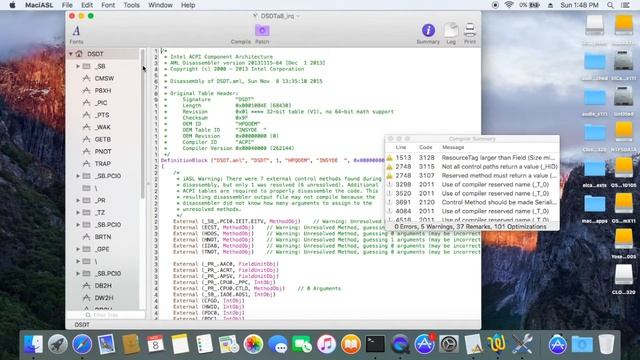Open Spotlight search in menu bar
The height and width of the screenshot is (360, 640).
click(x=610, y=5)
